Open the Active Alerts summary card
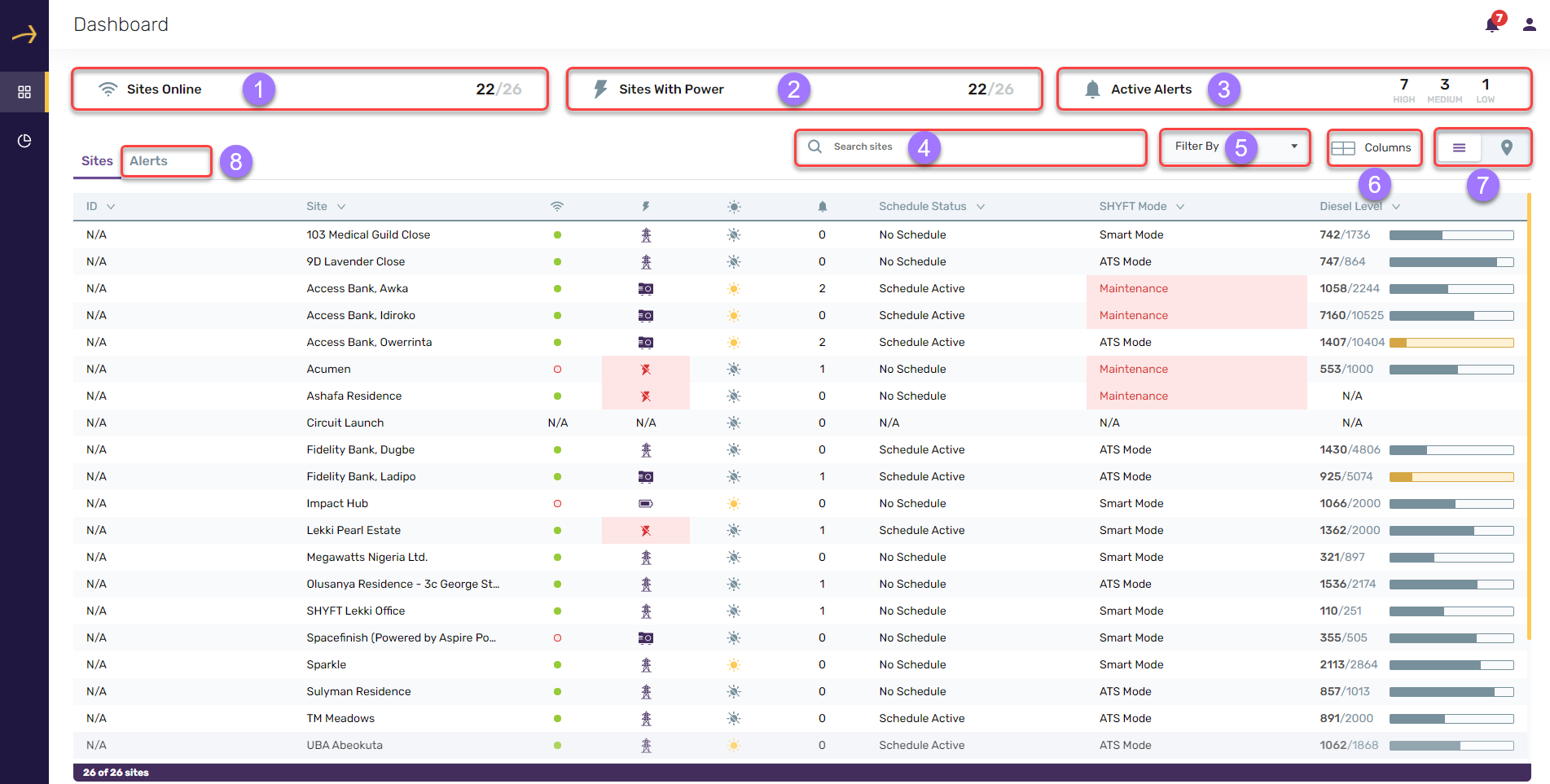 pos(1294,90)
